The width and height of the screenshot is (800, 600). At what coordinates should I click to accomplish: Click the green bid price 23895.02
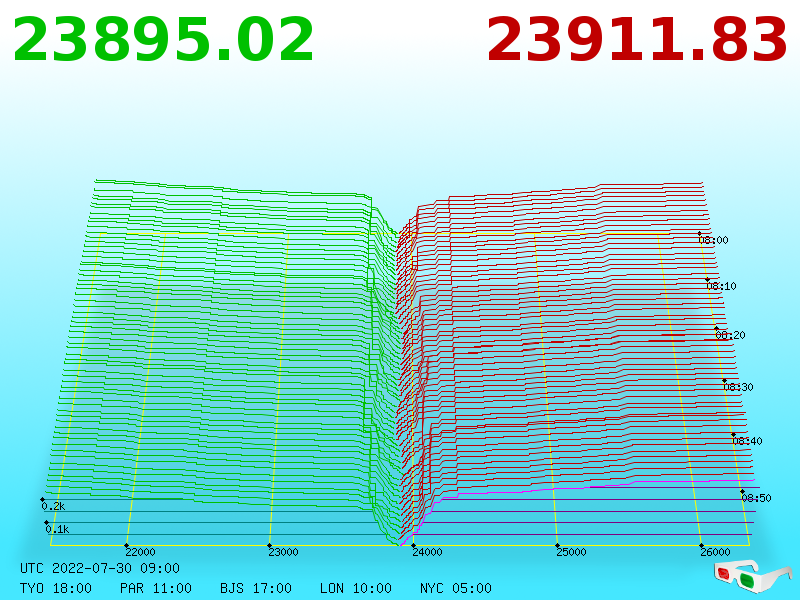163,40
